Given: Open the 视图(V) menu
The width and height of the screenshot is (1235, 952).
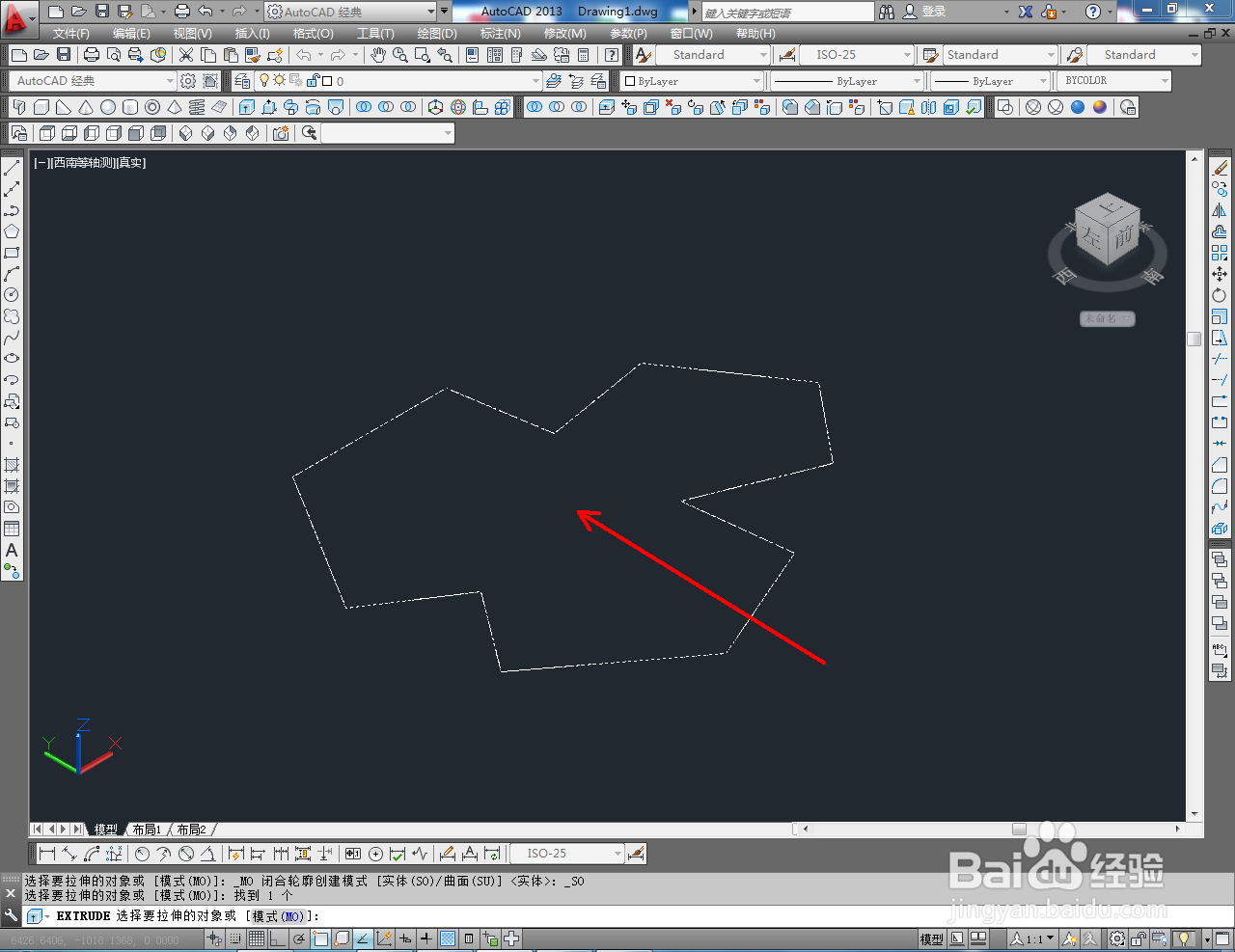Looking at the screenshot, I should [193, 34].
